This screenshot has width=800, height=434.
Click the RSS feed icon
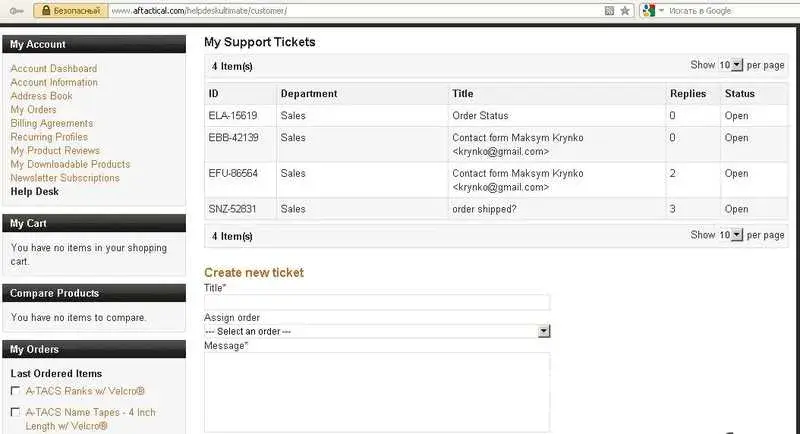coord(610,10)
